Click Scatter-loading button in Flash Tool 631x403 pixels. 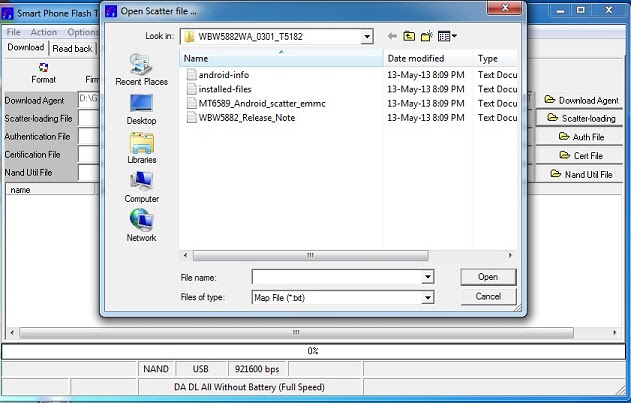pos(581,118)
